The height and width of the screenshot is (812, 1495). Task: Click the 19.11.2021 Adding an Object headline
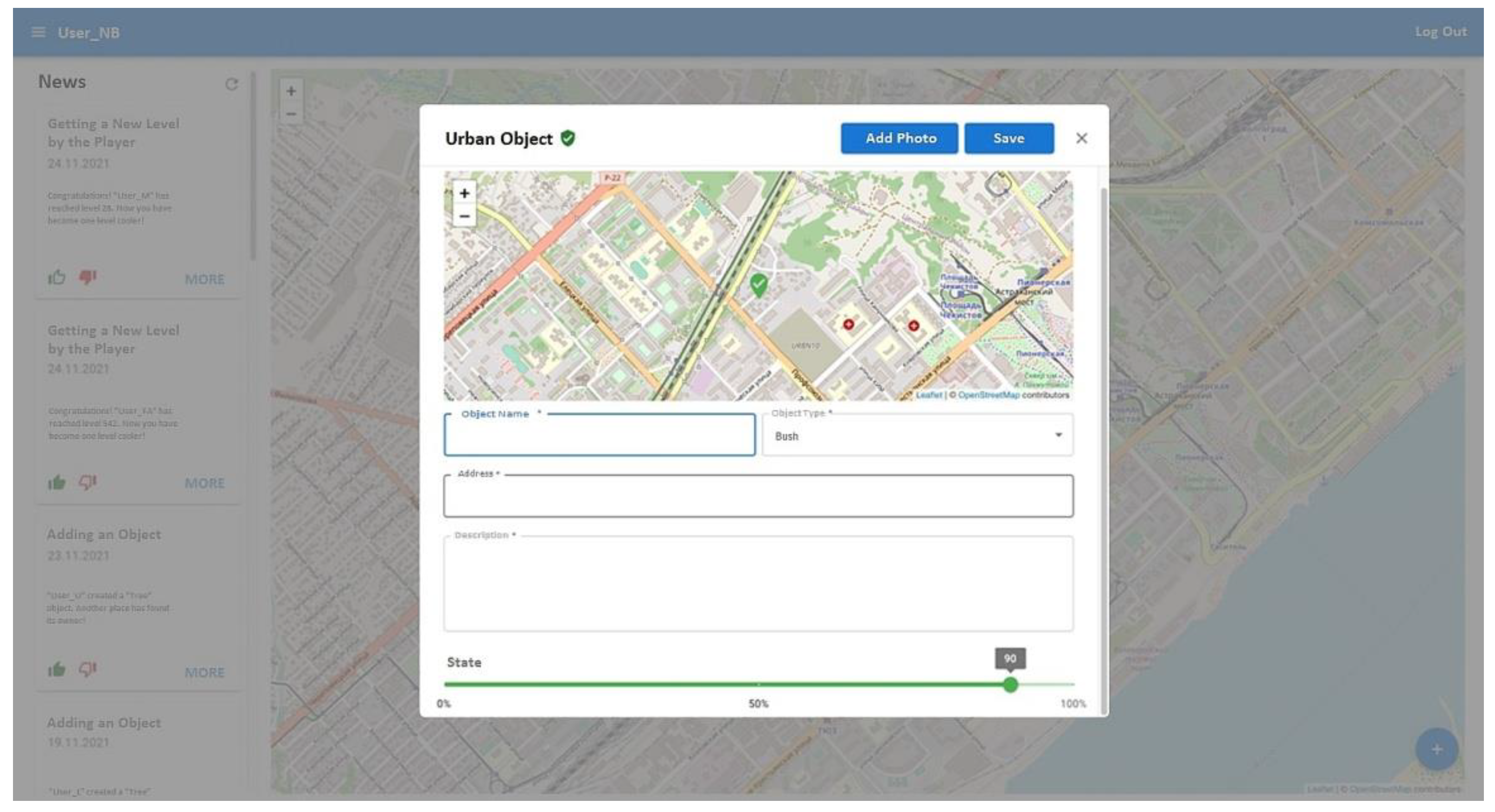(104, 723)
